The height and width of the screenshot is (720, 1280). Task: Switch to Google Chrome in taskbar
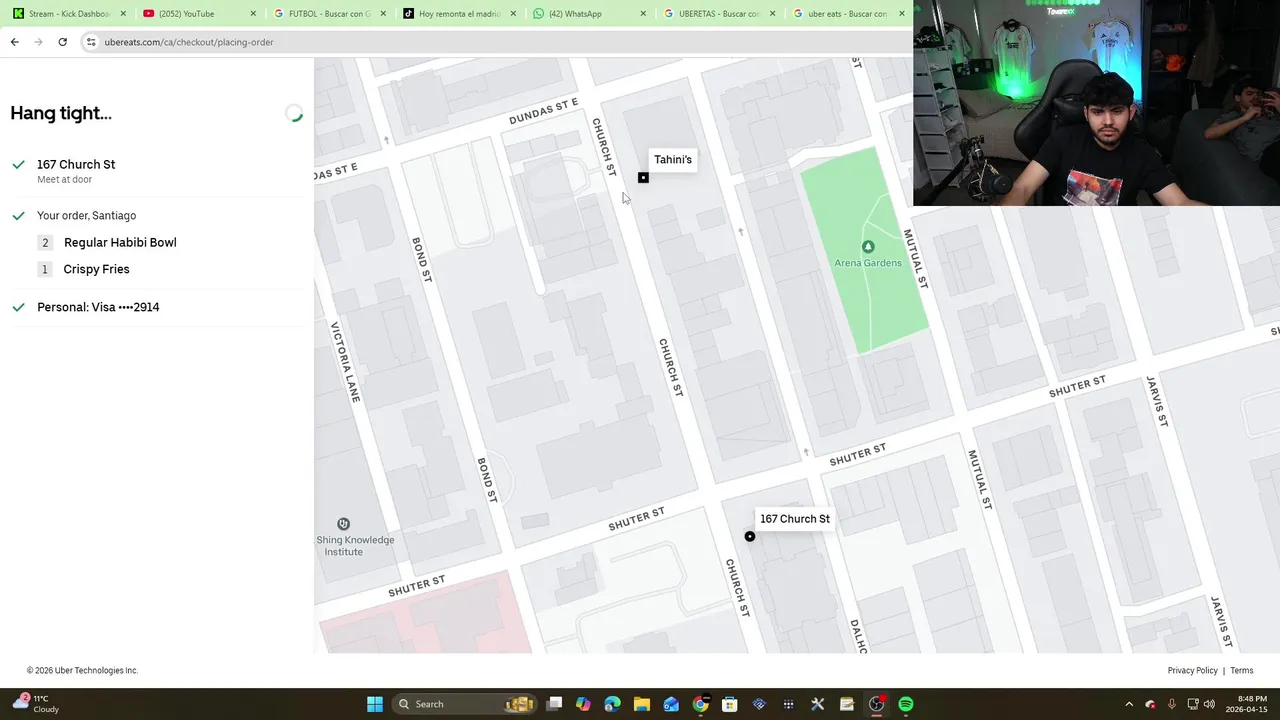[701, 704]
